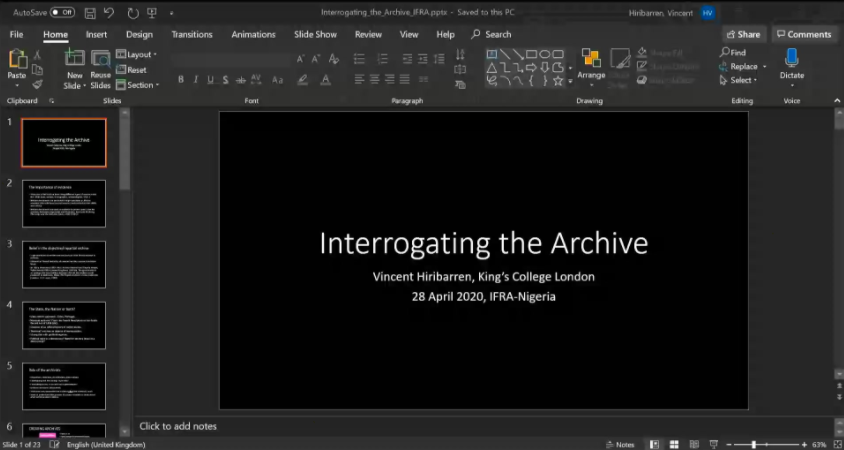844x450 pixels.
Task: Toggle Strikethrough formatting
Action: tap(241, 80)
